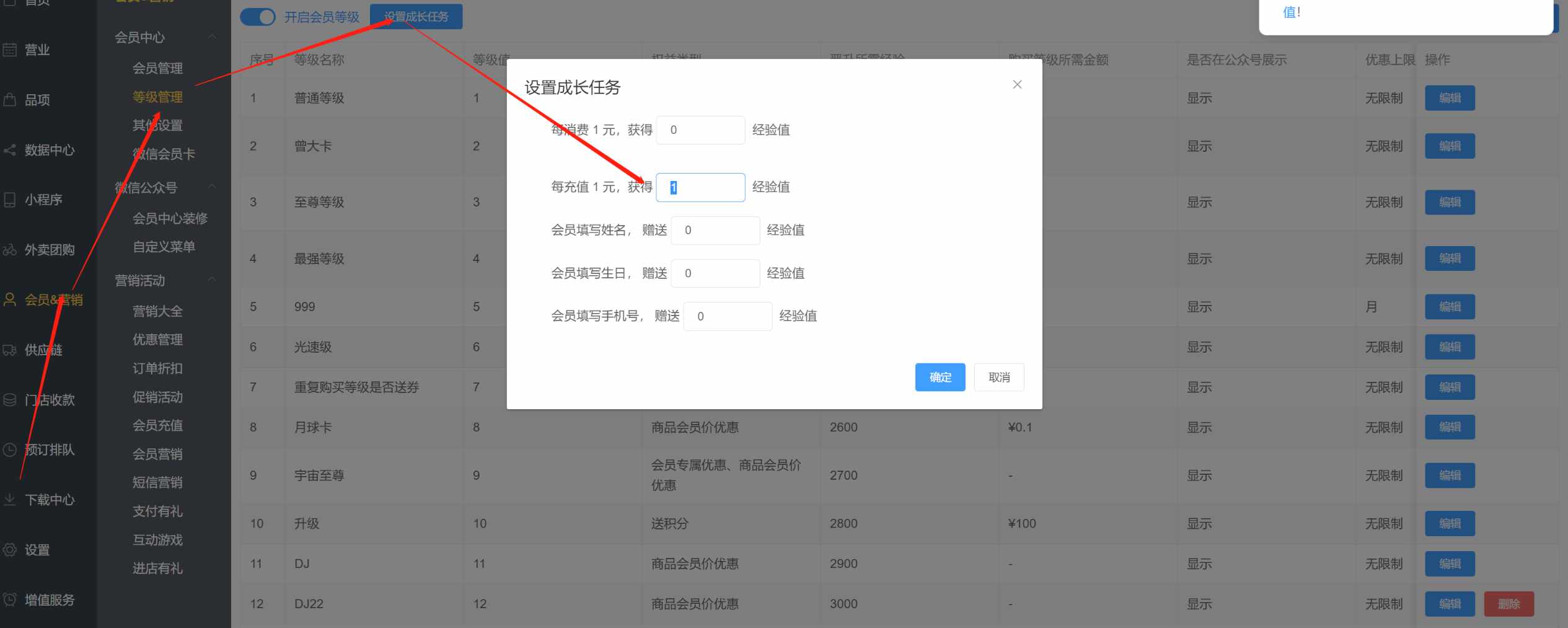Image resolution: width=1568 pixels, height=628 pixels.
Task: Click 编辑 button for 月球卡 row
Action: pos(1450,427)
